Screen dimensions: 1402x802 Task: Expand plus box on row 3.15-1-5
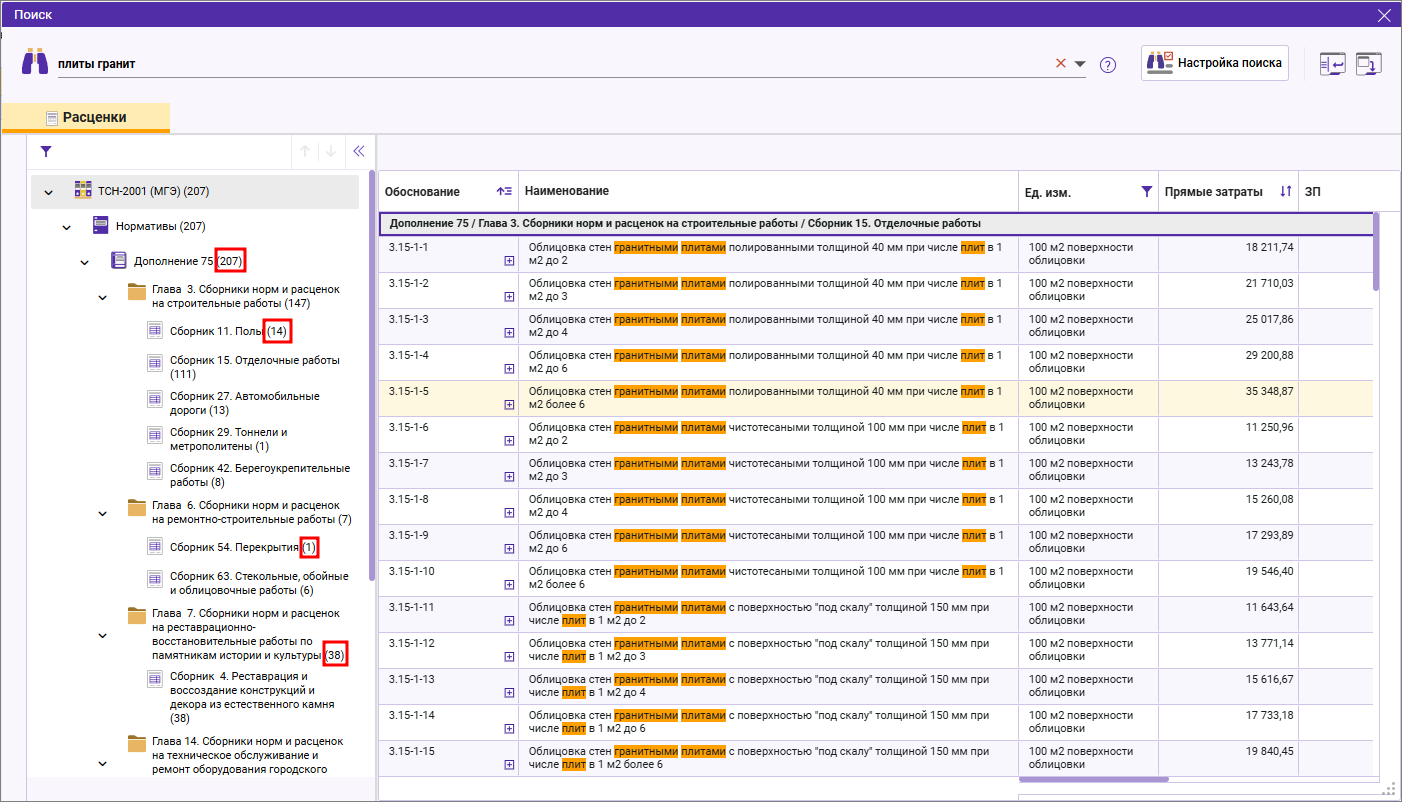click(x=509, y=405)
